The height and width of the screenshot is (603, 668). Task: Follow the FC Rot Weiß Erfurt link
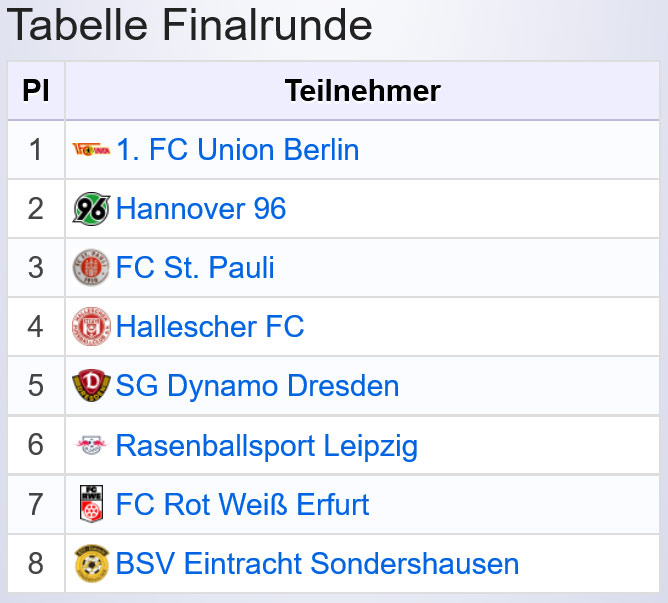click(243, 504)
